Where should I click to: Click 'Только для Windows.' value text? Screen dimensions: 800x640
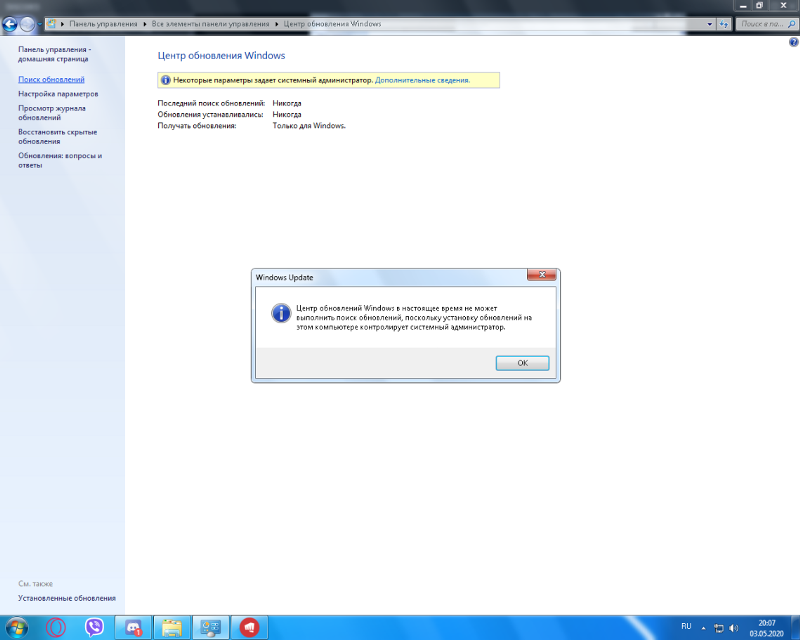(309, 126)
